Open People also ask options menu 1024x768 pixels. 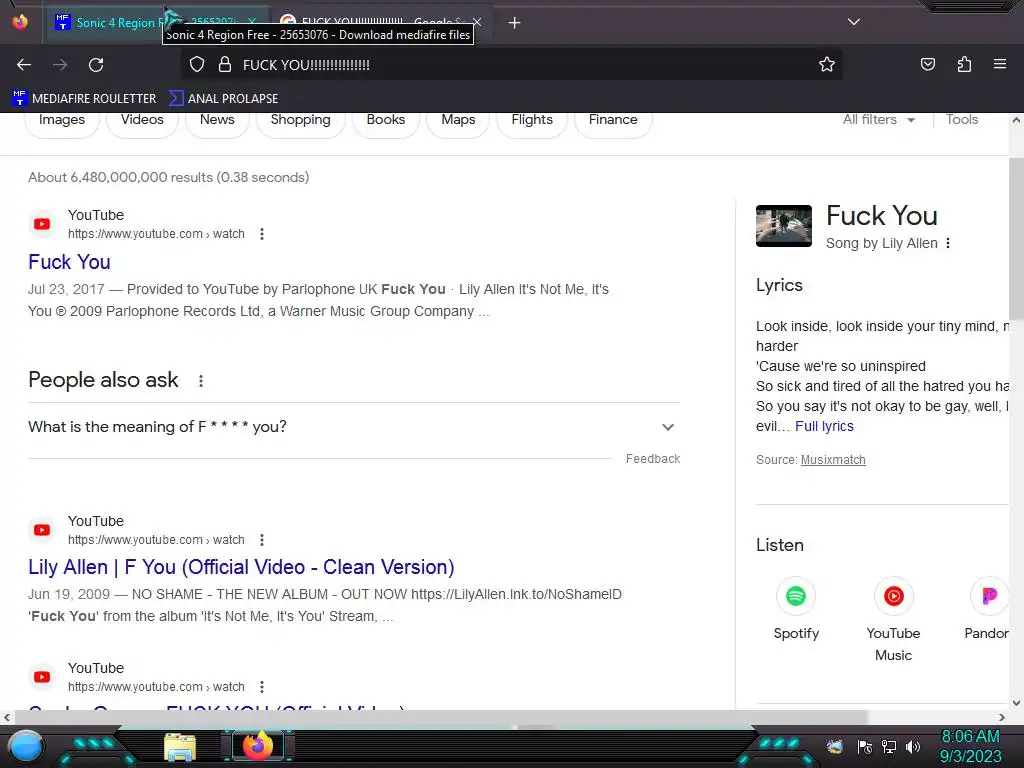[201, 381]
